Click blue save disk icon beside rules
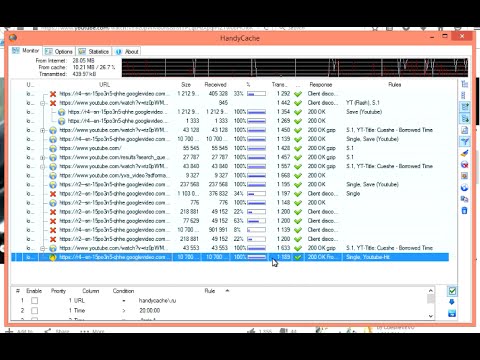 (x=452, y=313)
